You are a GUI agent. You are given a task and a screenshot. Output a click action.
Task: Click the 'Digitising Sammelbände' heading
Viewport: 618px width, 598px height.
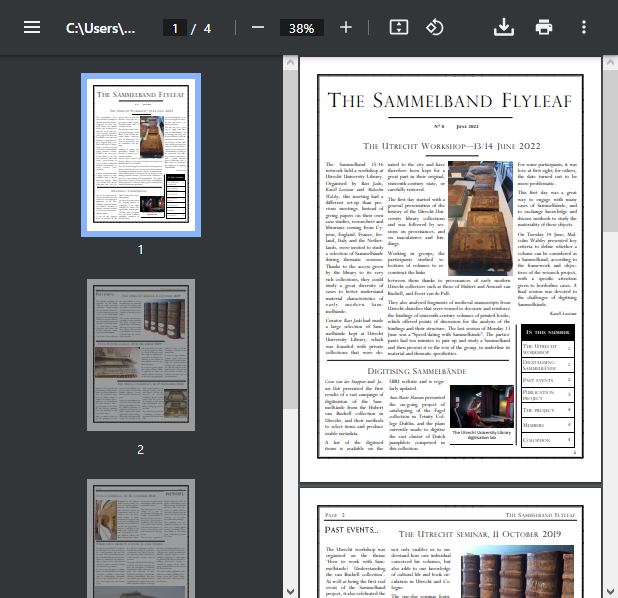tap(417, 371)
